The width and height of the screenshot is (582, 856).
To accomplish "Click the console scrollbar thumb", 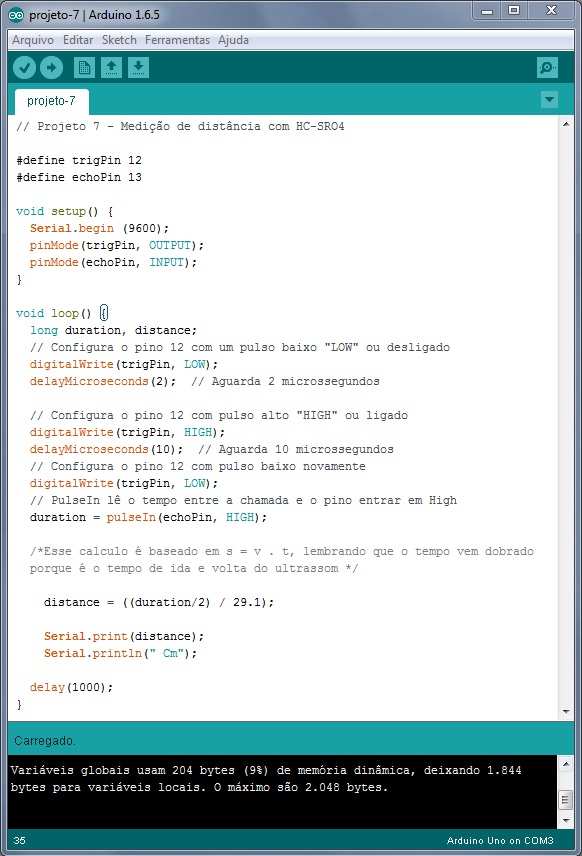I will [566, 800].
